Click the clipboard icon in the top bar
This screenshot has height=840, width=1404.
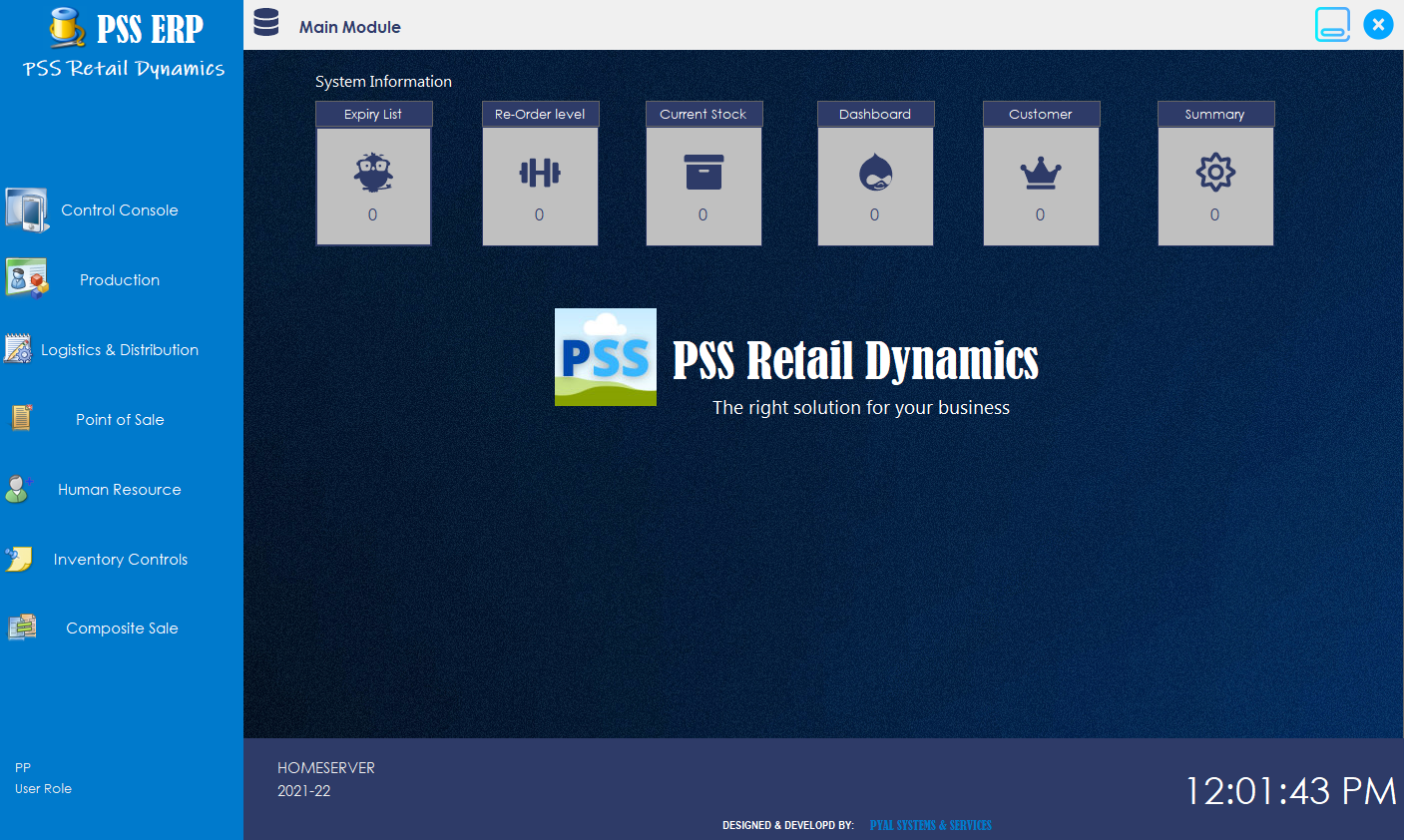[x=1333, y=24]
